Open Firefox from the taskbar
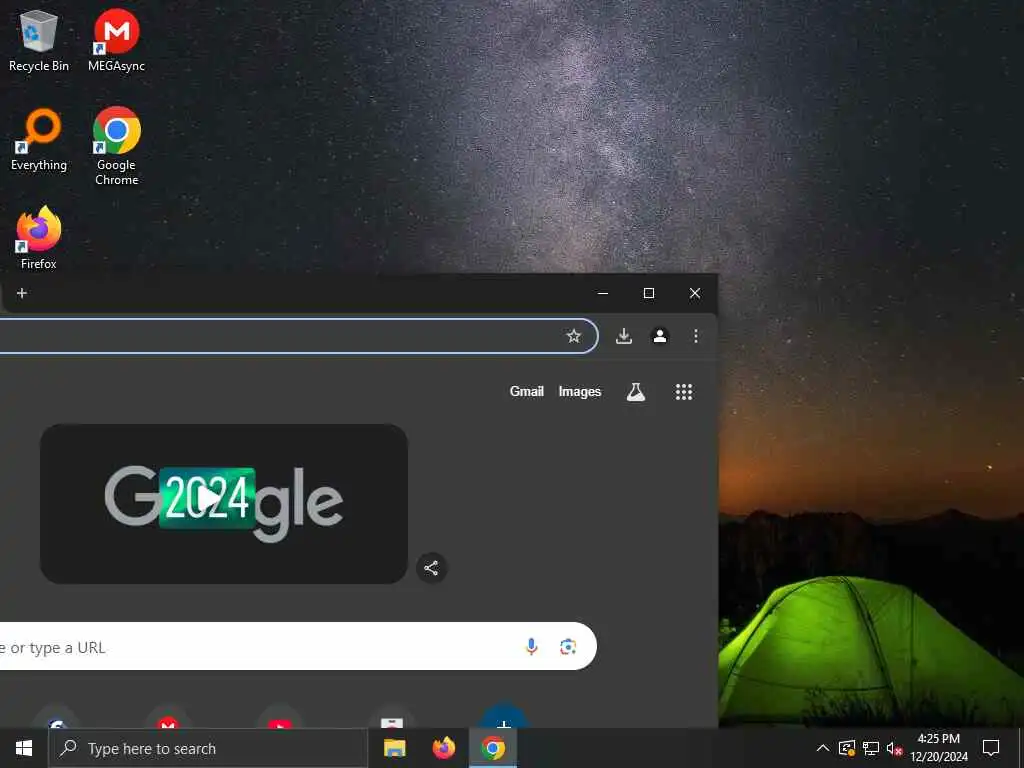The image size is (1024, 768). click(444, 748)
